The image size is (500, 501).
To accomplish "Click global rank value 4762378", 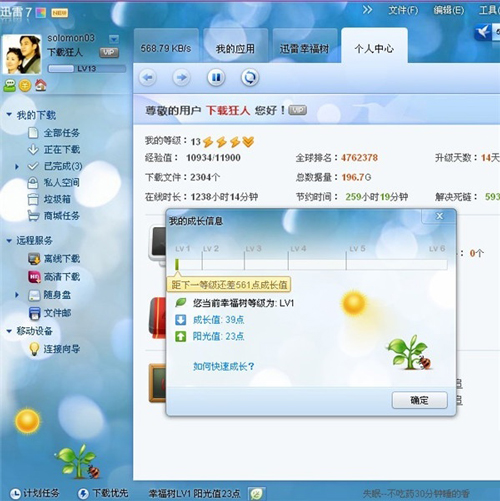I will (x=359, y=158).
